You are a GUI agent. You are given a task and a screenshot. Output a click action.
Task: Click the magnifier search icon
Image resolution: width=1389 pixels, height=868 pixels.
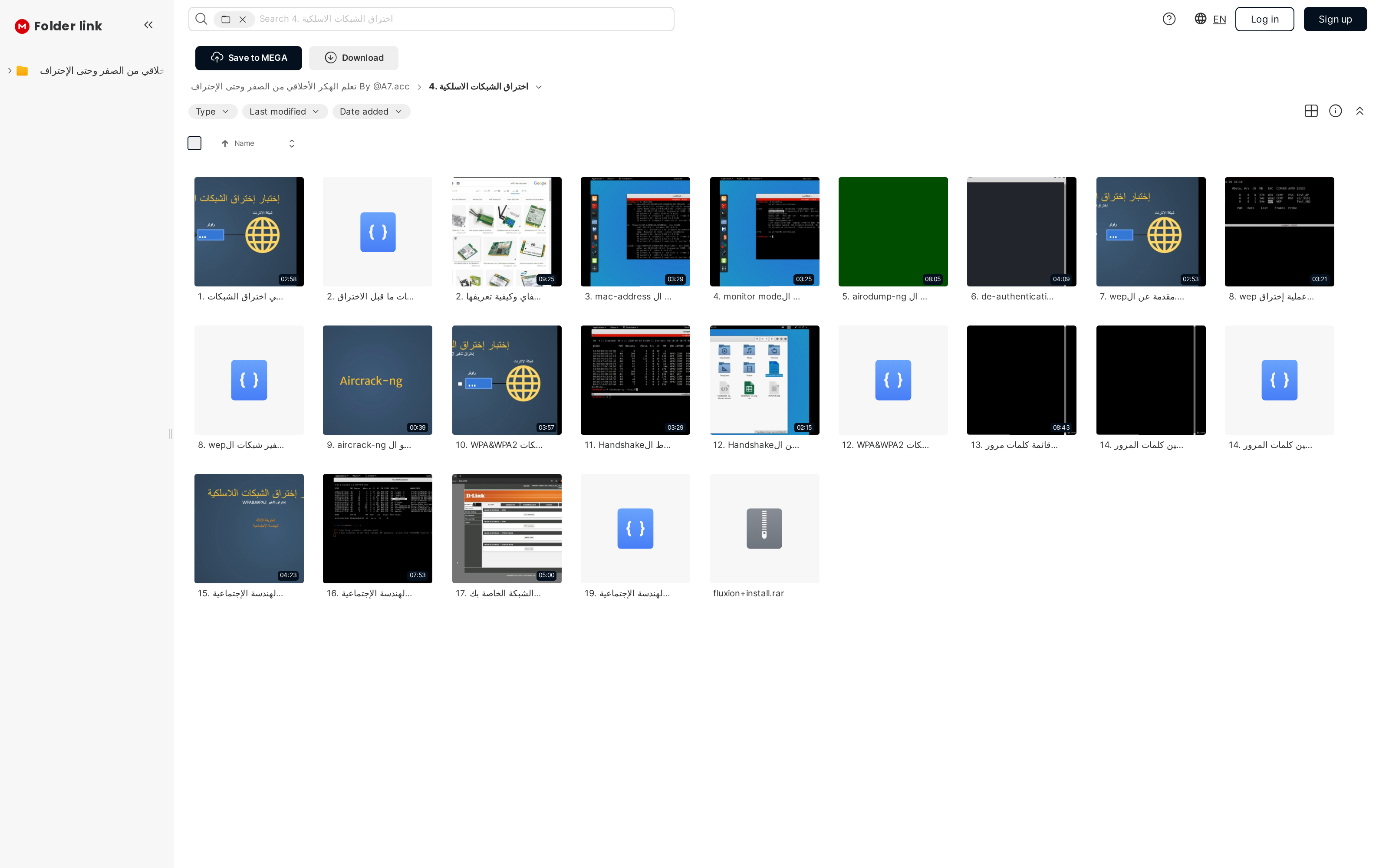201,19
